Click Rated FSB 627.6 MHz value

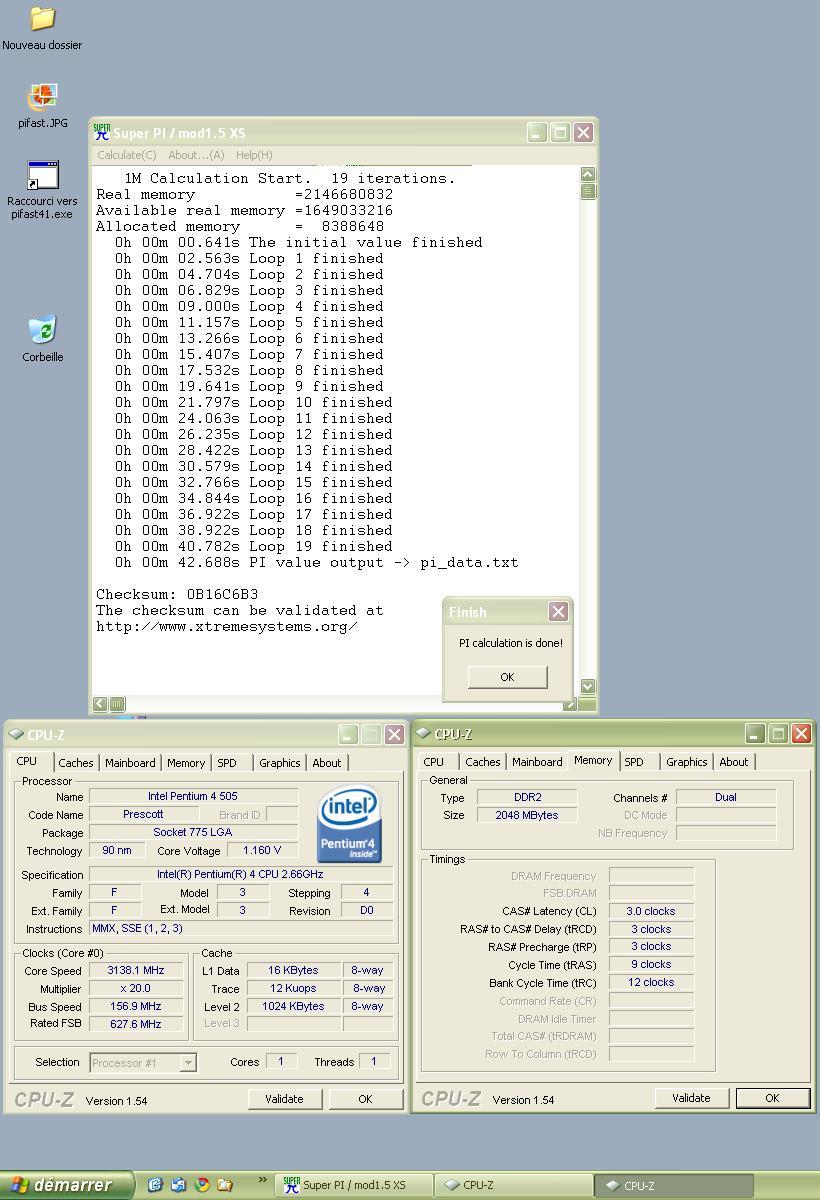135,1024
